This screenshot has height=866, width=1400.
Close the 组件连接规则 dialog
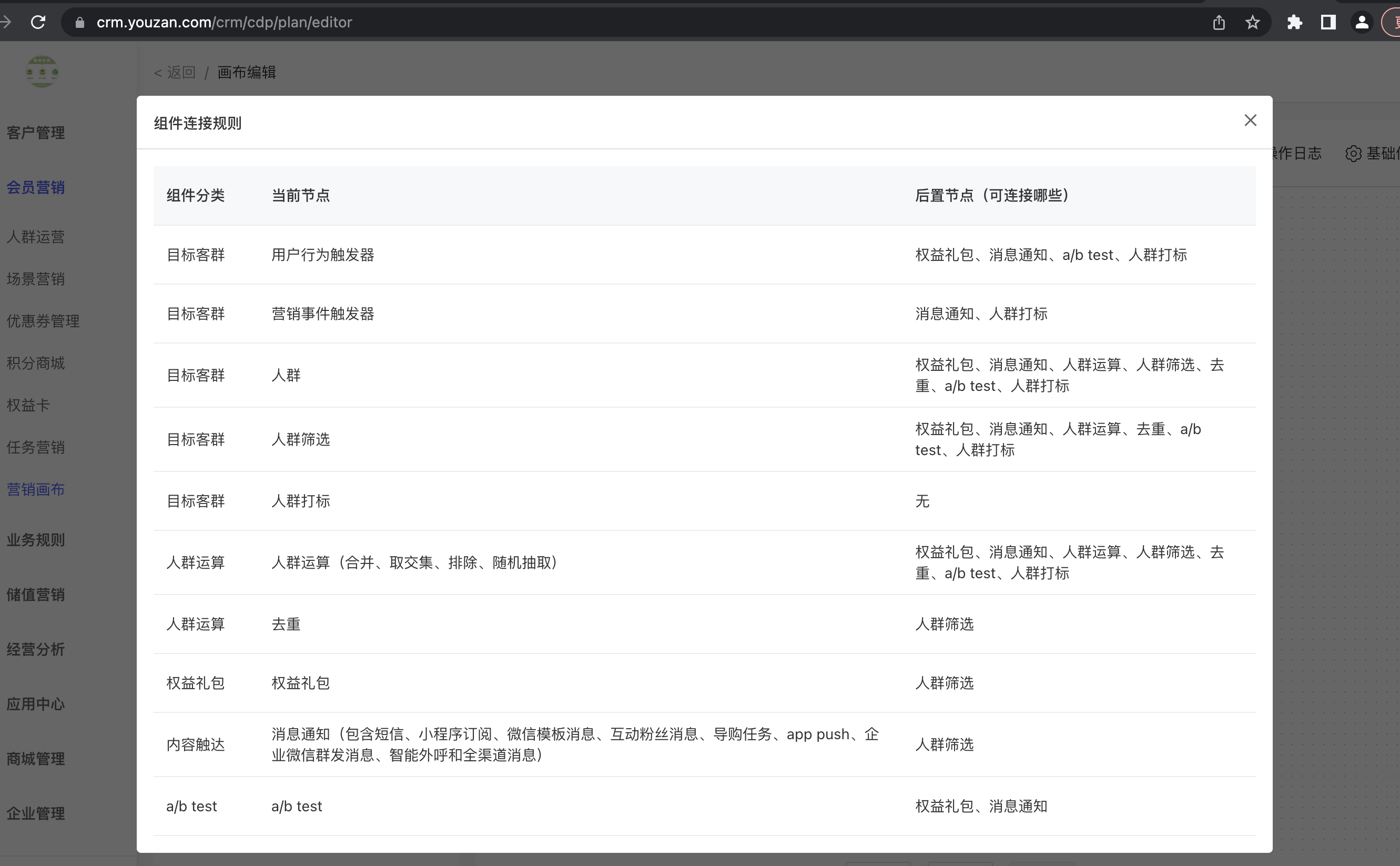(x=1250, y=120)
